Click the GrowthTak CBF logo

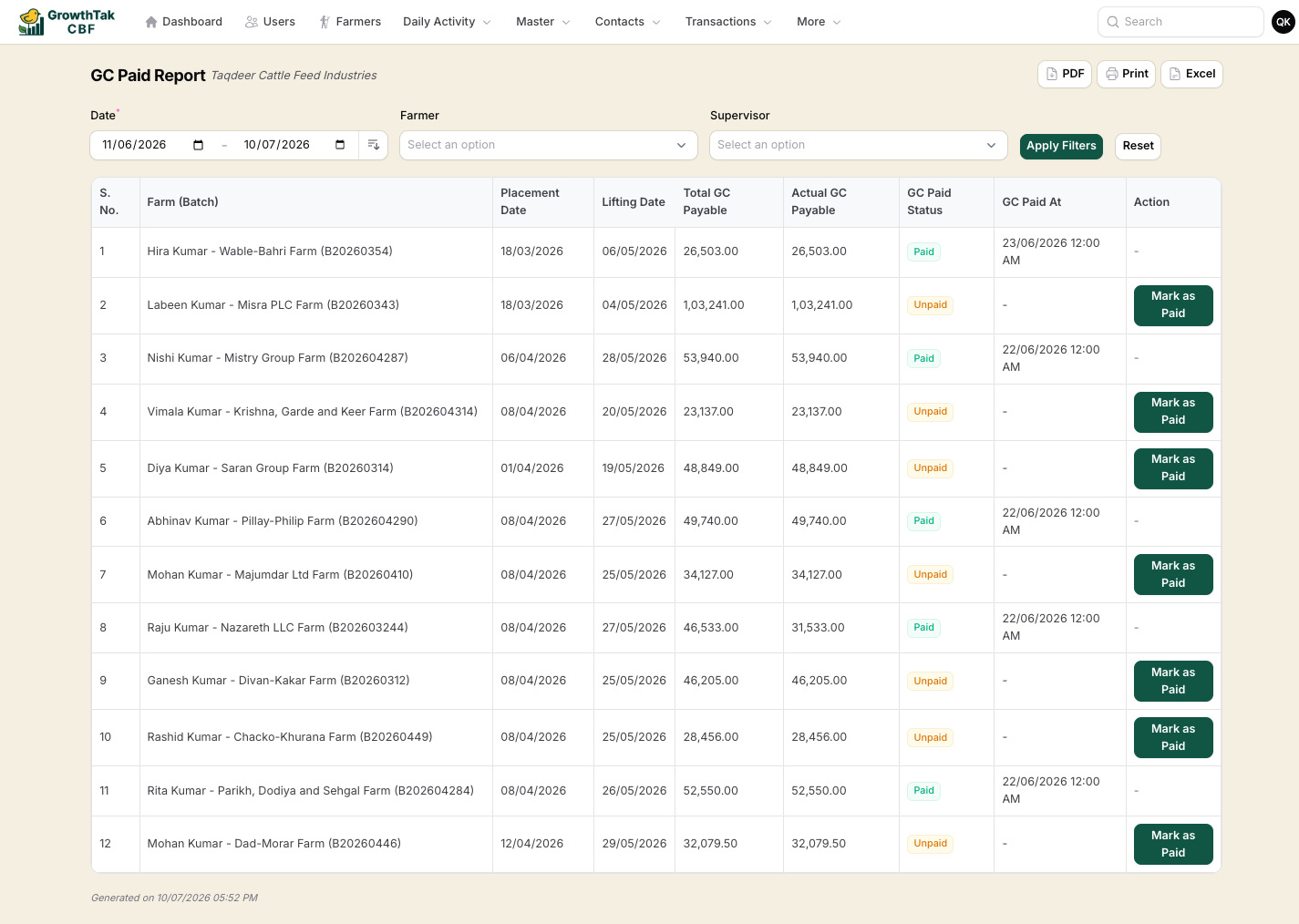[67, 22]
